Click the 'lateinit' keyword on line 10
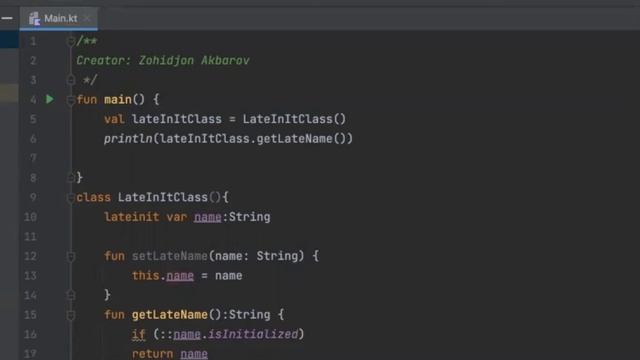The height and width of the screenshot is (360, 640). pos(131,217)
